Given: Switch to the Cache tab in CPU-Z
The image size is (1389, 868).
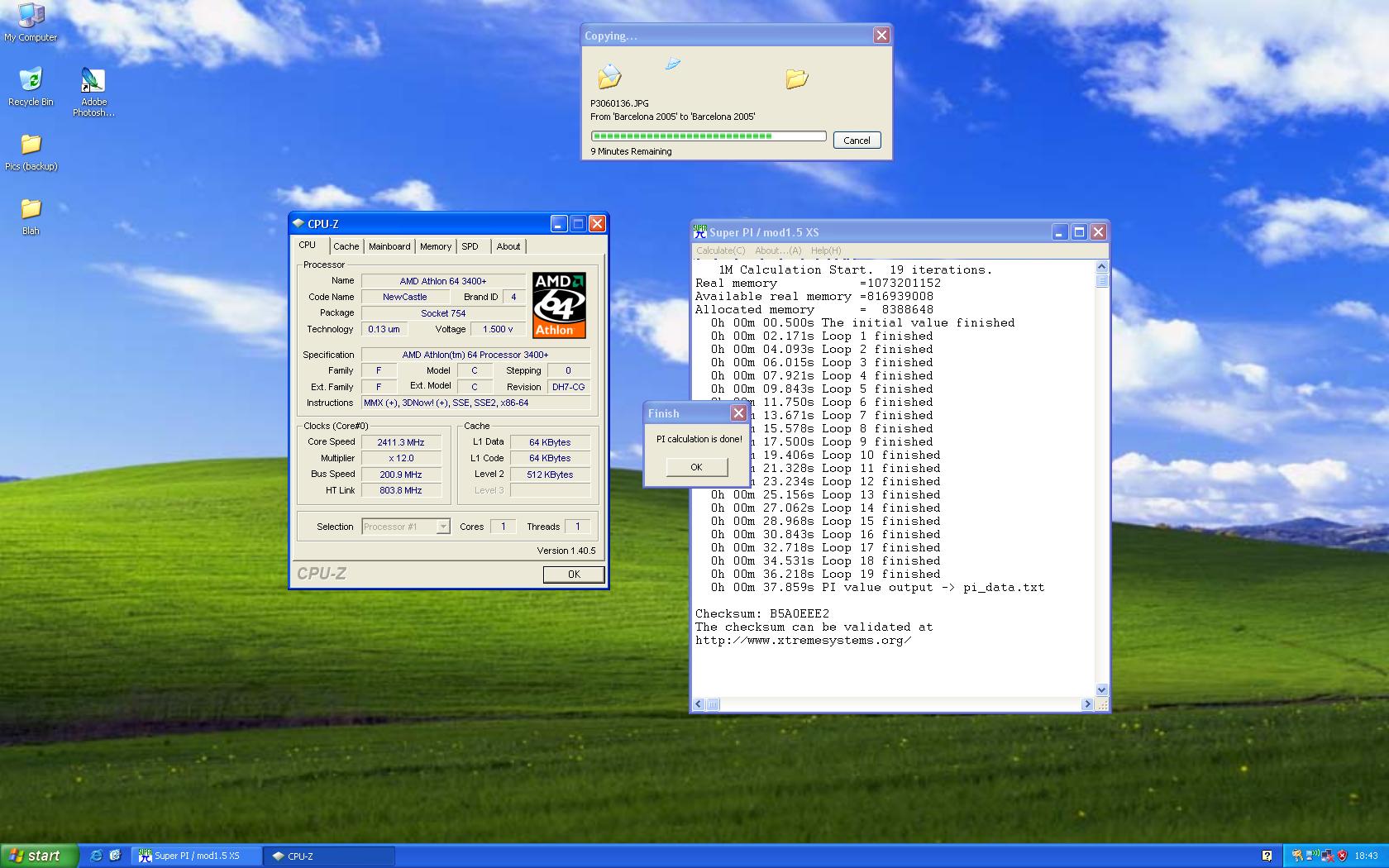Looking at the screenshot, I should 346,246.
